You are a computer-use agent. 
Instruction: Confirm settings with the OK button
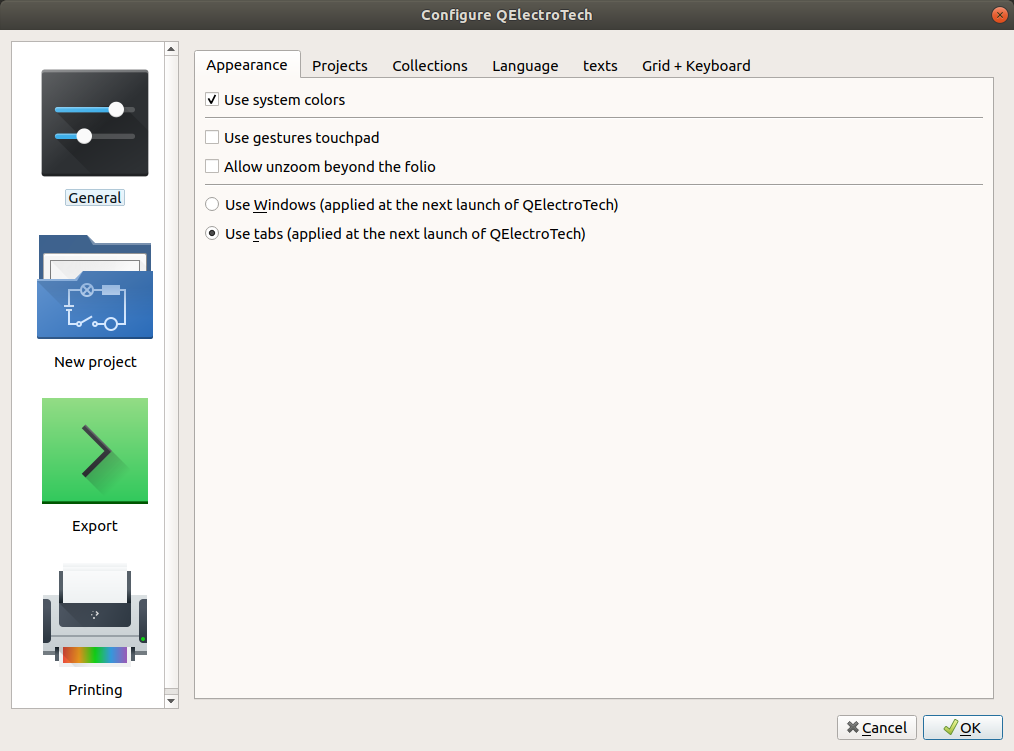[962, 728]
